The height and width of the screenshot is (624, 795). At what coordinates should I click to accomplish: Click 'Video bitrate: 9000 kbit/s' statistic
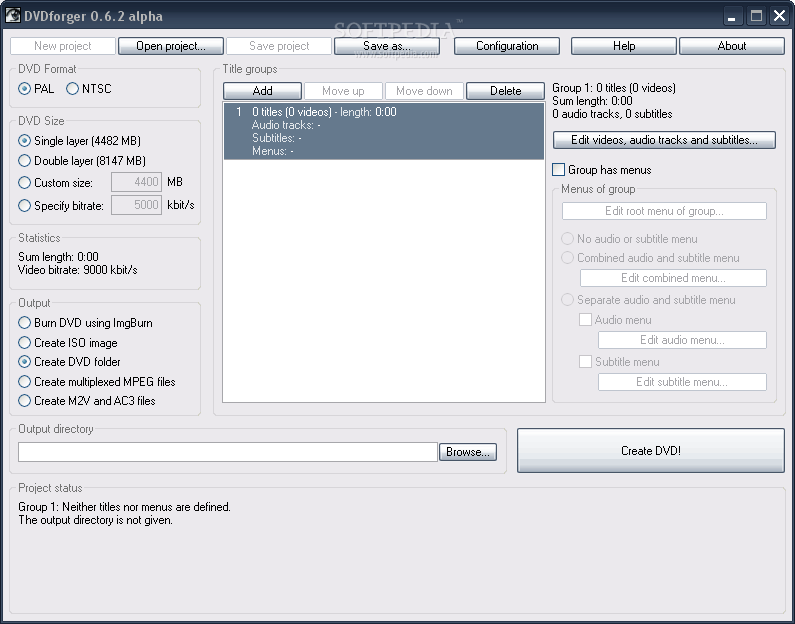pos(78,270)
